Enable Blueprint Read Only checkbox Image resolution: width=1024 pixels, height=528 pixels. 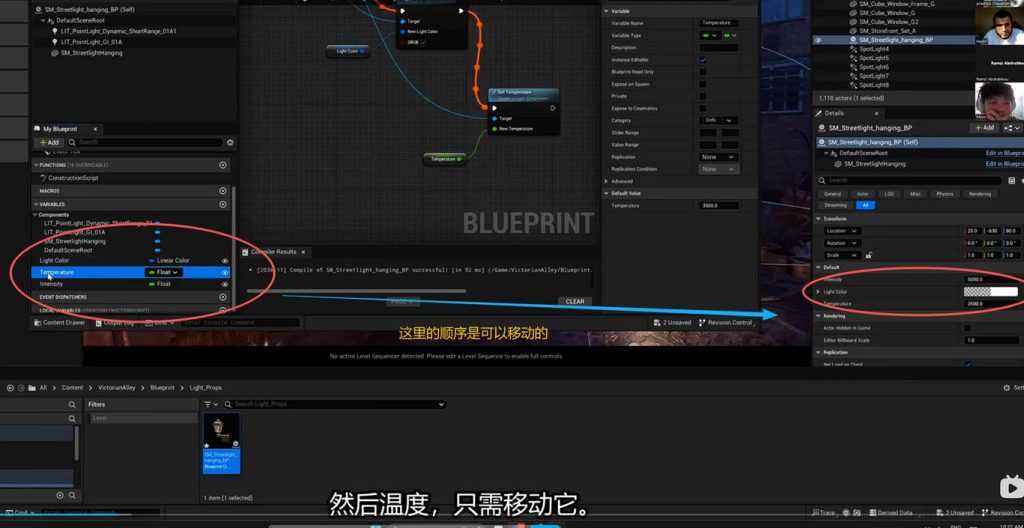pyautogui.click(x=703, y=72)
